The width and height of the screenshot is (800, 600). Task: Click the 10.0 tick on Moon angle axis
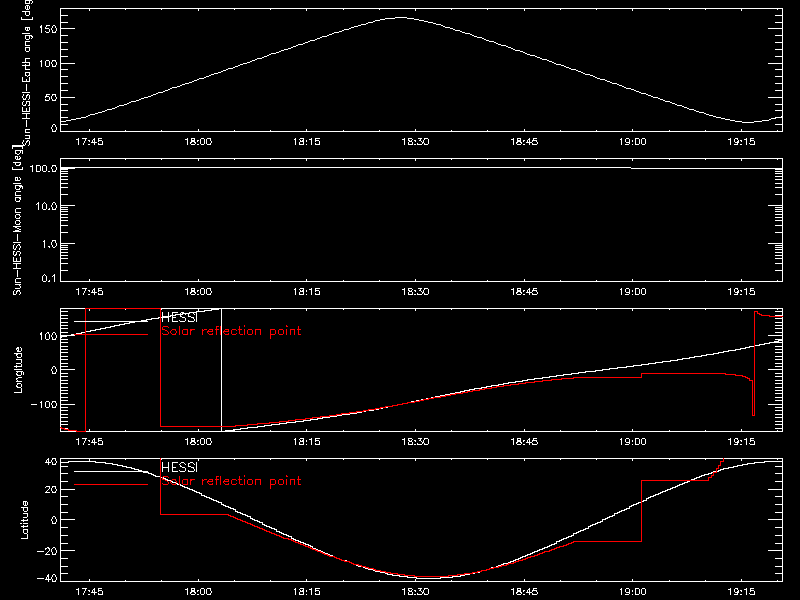46,206
